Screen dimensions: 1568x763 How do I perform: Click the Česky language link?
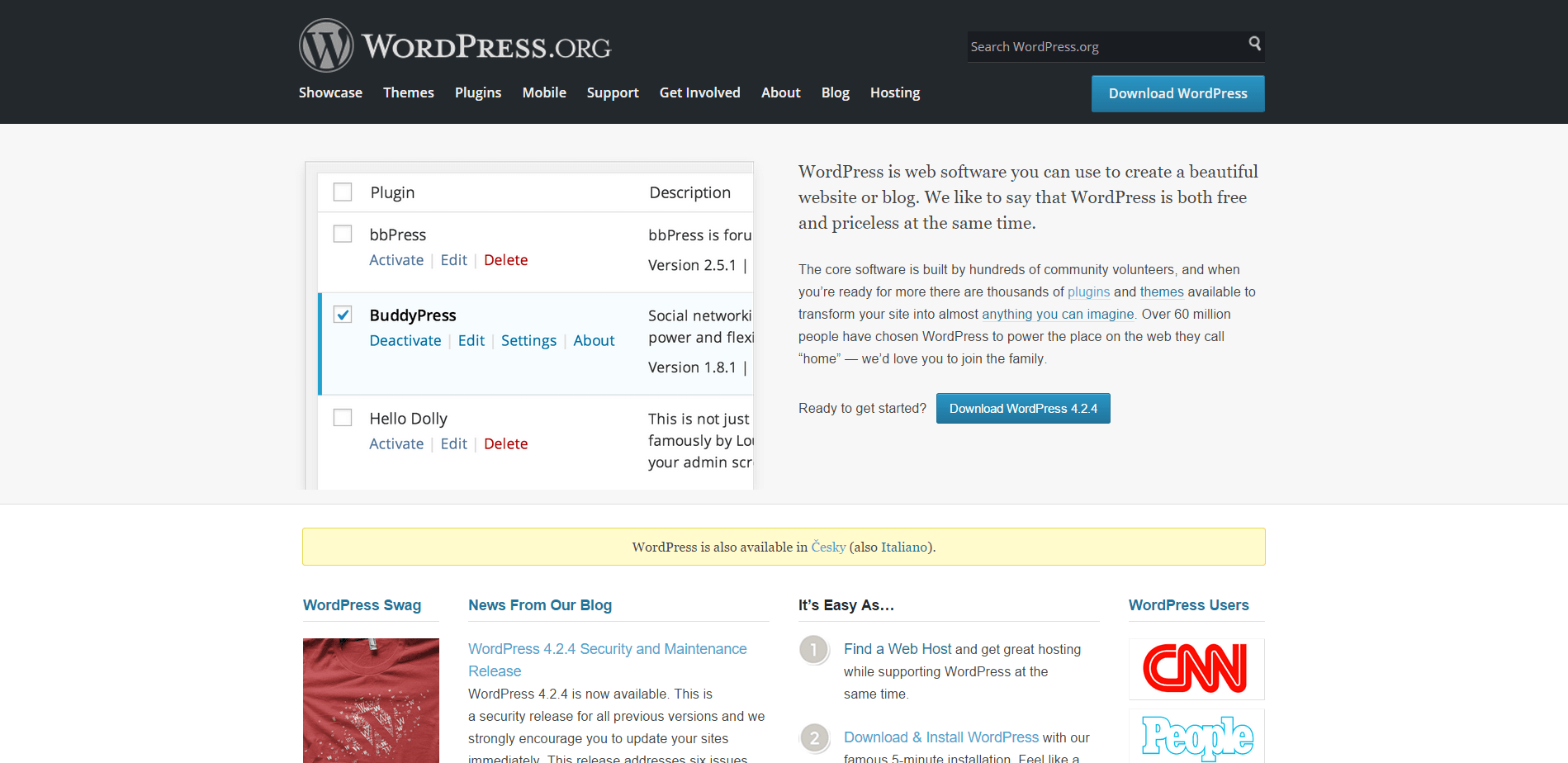(828, 547)
